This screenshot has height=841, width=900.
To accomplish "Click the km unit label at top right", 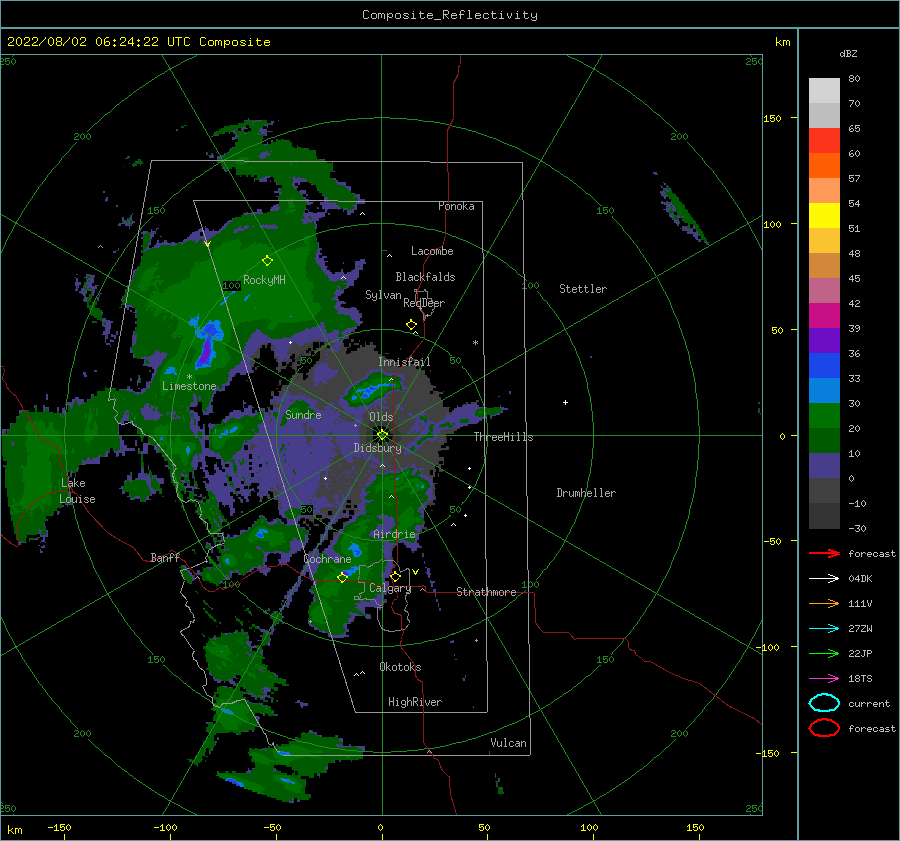I will tap(782, 42).
